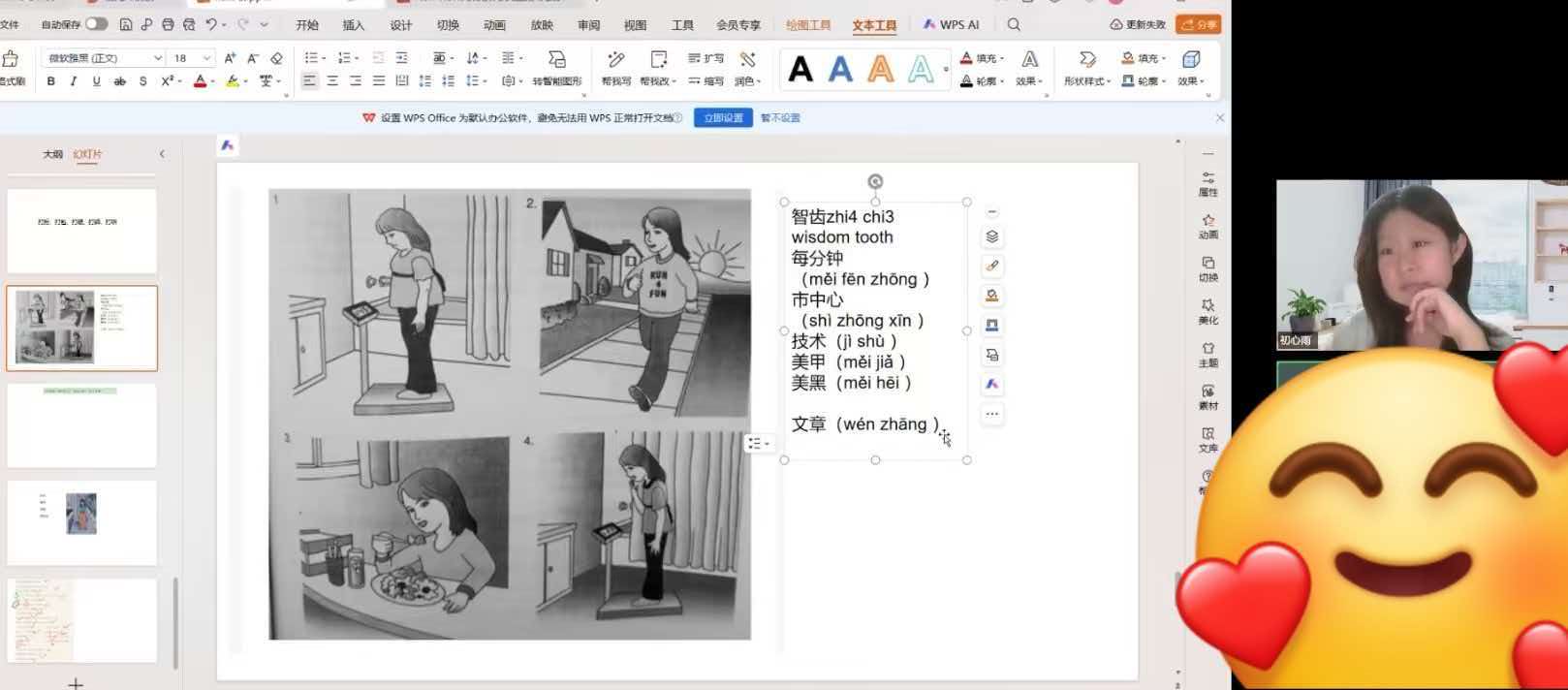Open the 动画 ribbon tab

(494, 25)
